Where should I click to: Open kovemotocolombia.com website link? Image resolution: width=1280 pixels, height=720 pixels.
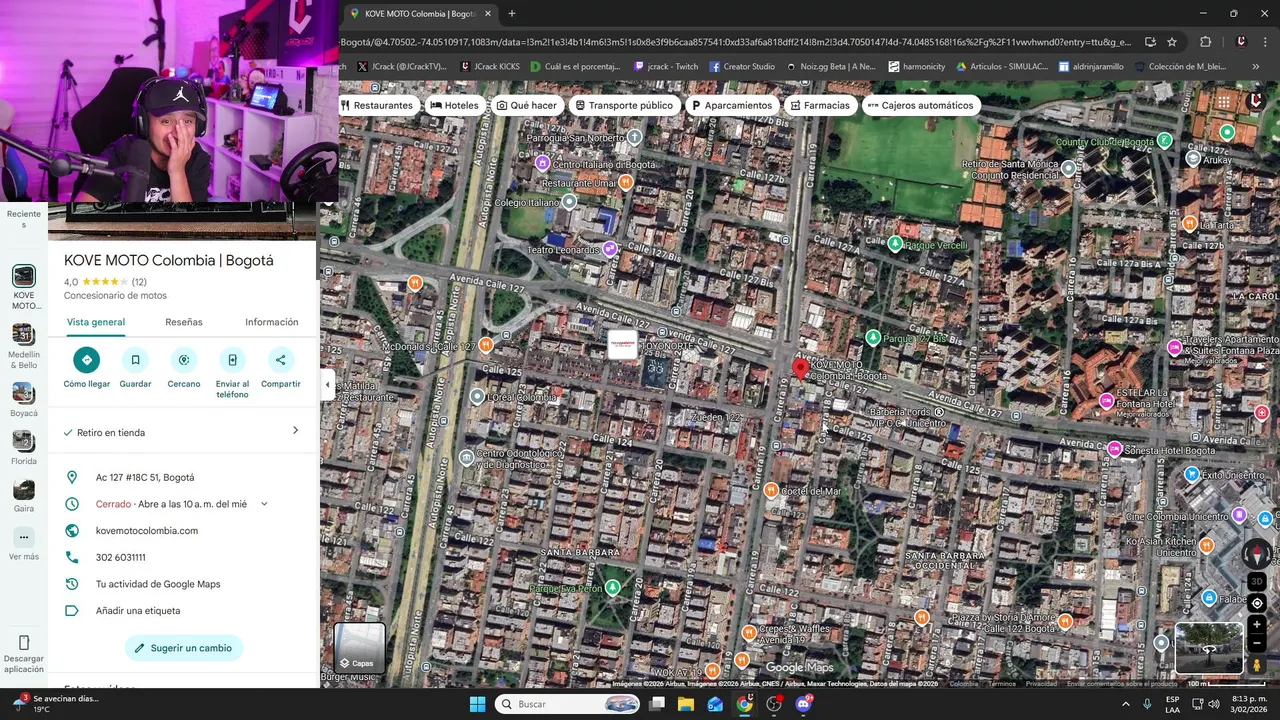tap(147, 531)
